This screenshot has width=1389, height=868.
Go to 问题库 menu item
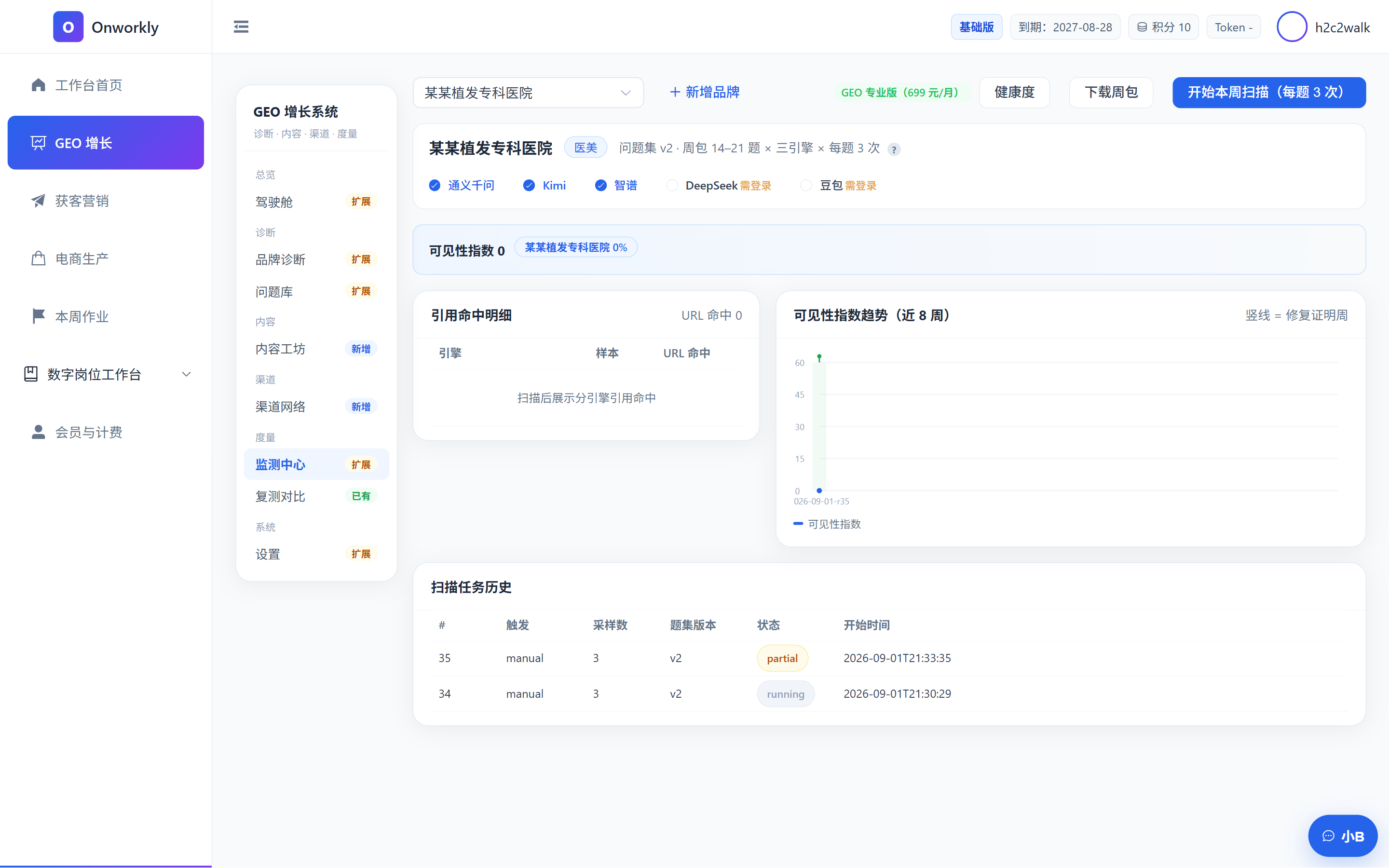point(316,292)
